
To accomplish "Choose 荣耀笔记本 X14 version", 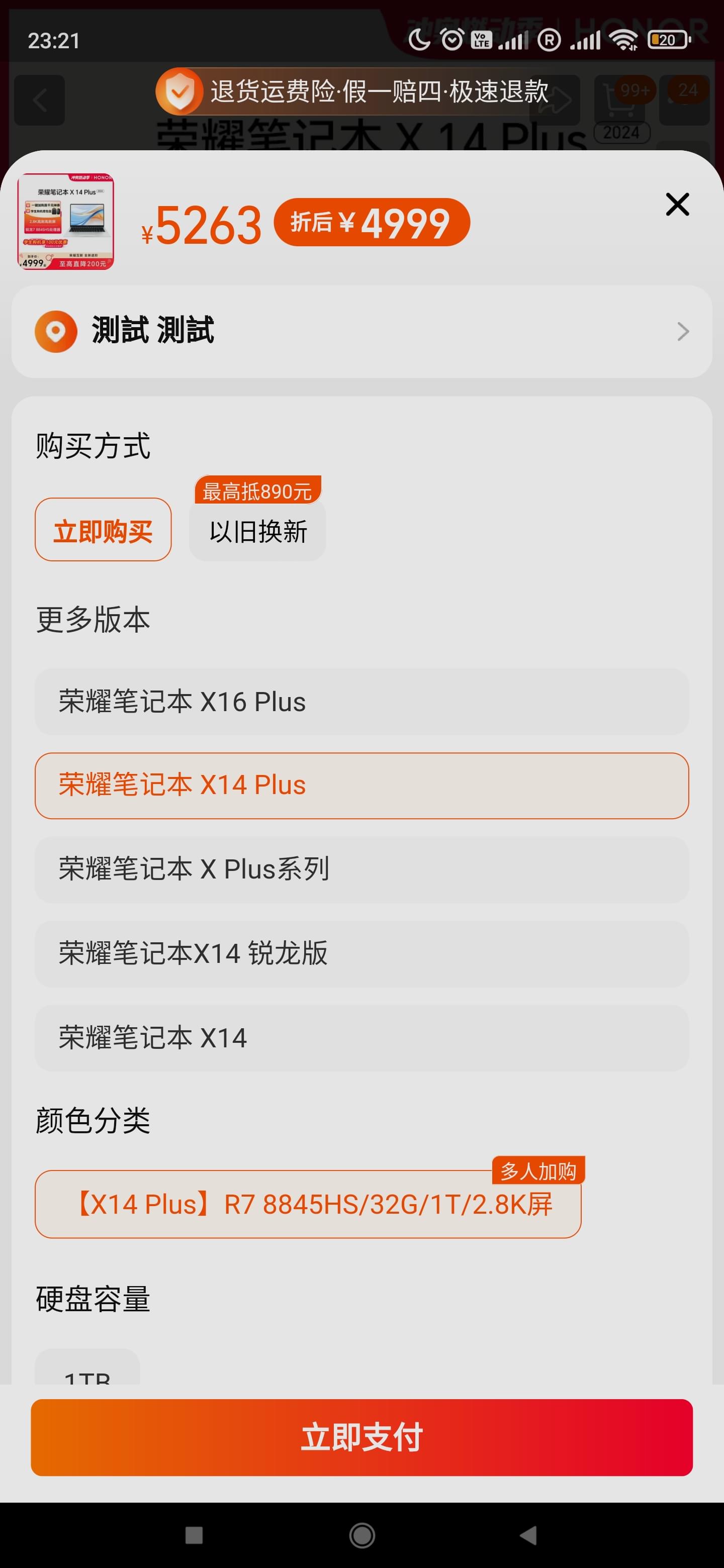I will [x=361, y=1037].
